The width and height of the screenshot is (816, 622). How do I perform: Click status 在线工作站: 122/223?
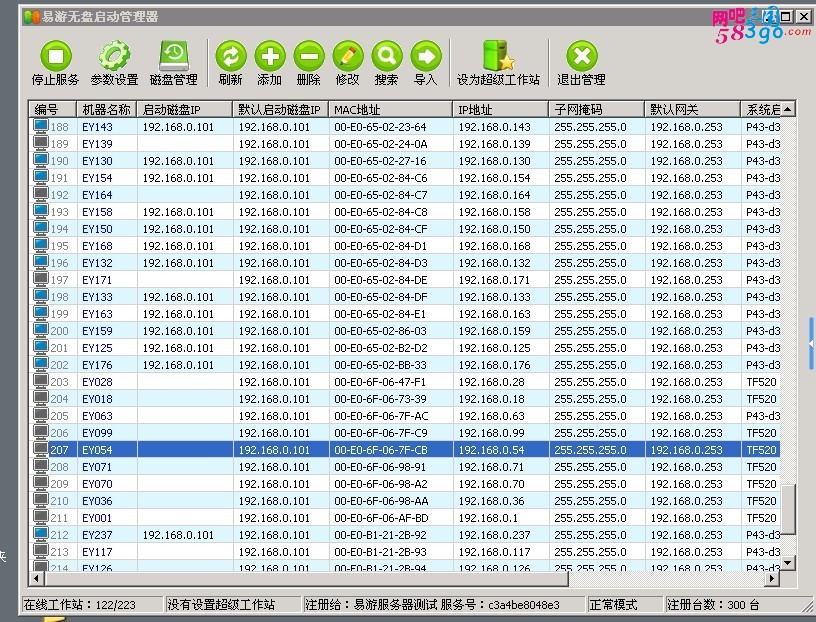pos(80,604)
